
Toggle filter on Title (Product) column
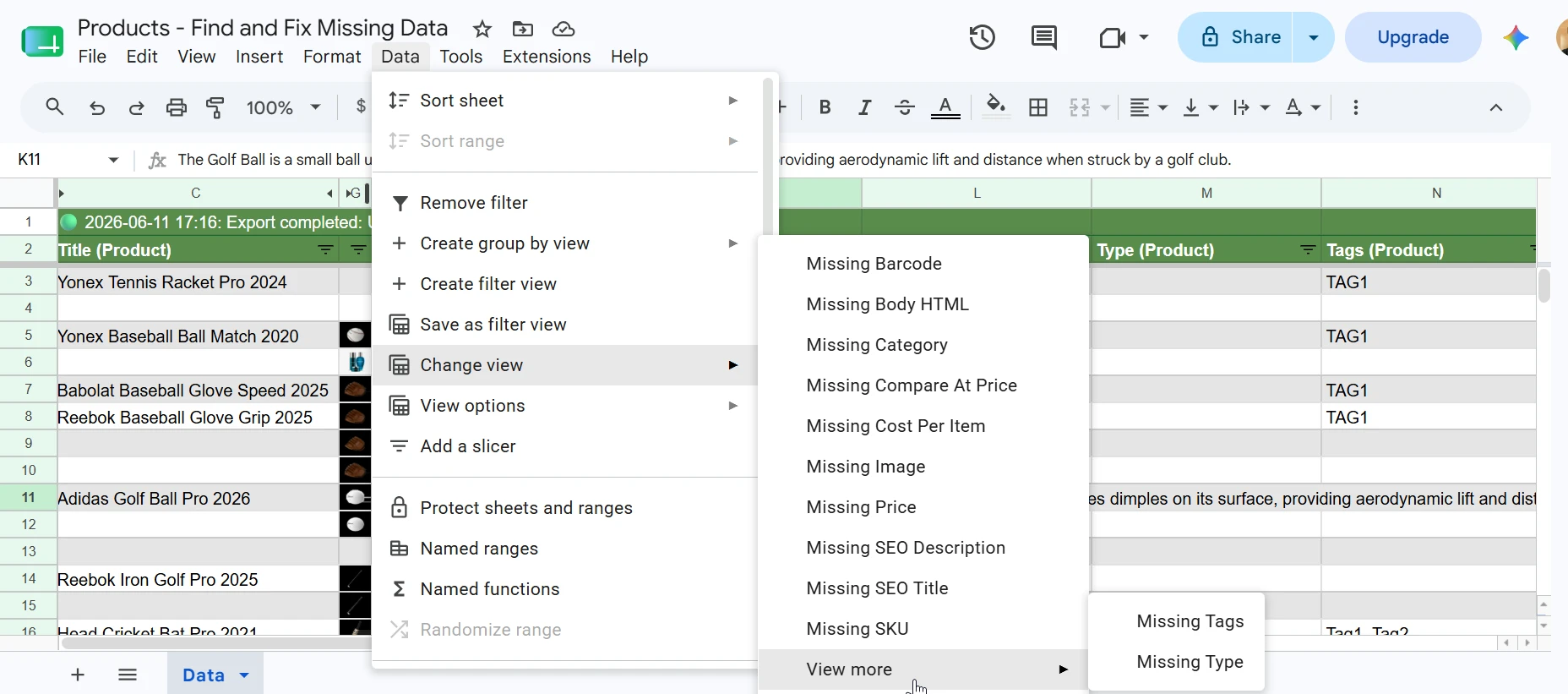[x=325, y=250]
